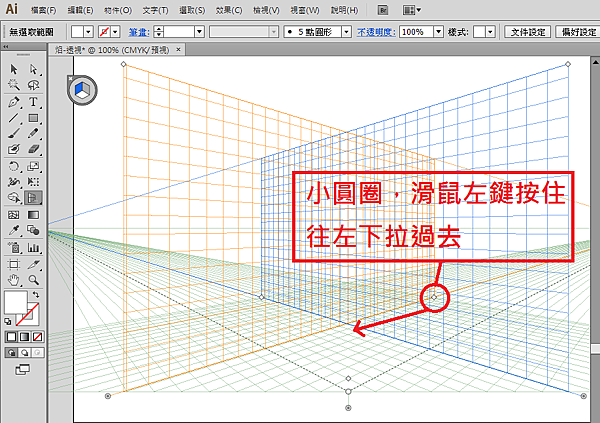This screenshot has height=423, width=600.
Task: Choose the Mesh tool
Action: tap(14, 215)
